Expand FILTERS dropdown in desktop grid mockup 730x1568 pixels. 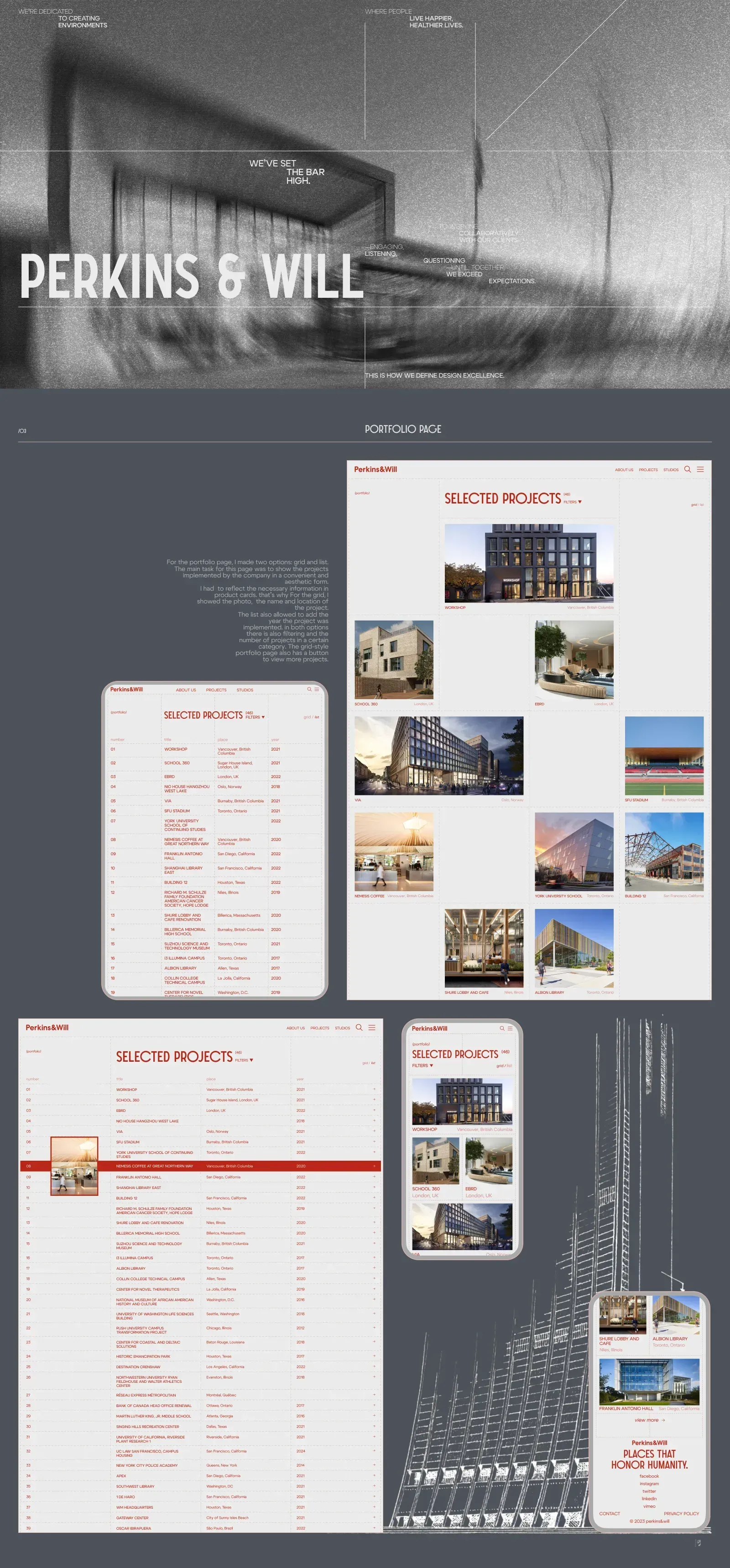tap(572, 502)
